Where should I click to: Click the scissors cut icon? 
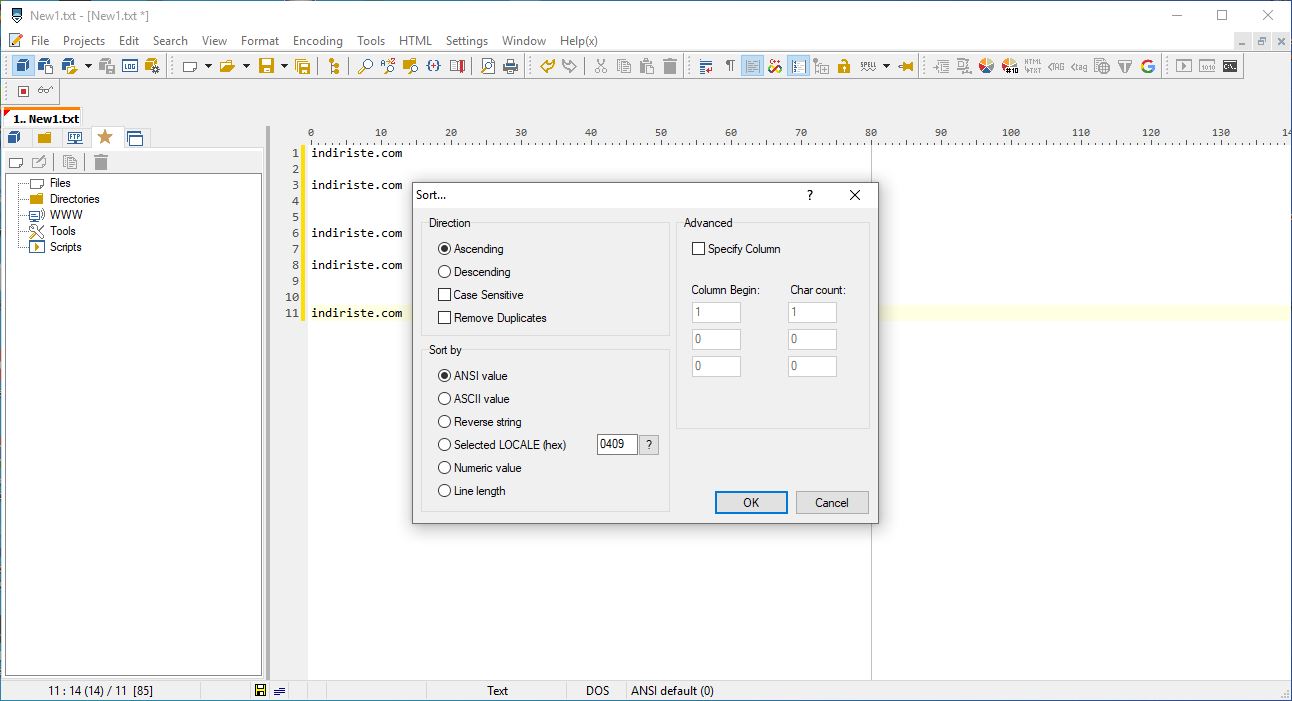[601, 66]
